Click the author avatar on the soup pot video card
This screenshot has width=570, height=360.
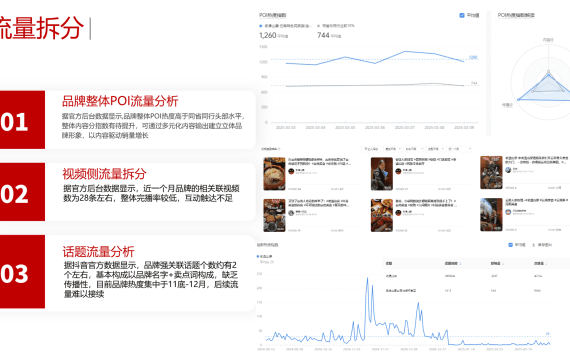point(291,171)
